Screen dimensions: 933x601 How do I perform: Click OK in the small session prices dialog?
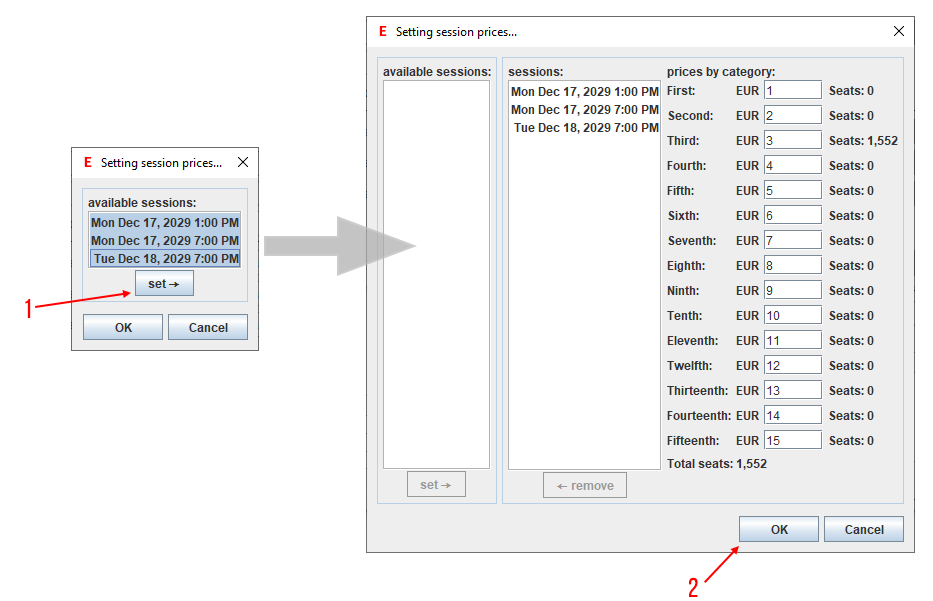[x=123, y=327]
